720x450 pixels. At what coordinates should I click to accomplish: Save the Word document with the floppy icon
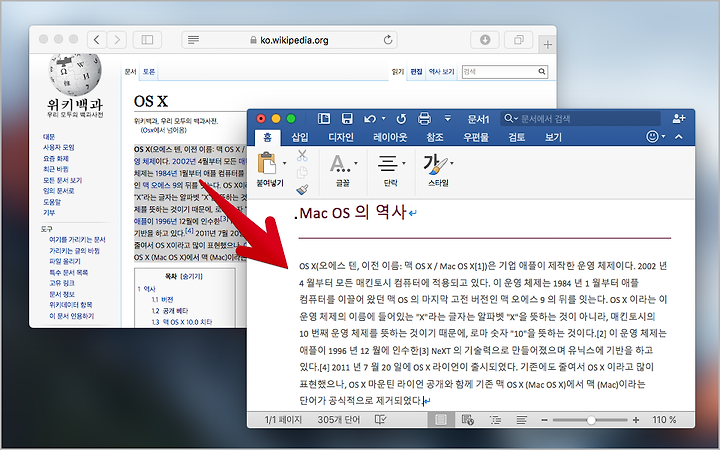347,119
